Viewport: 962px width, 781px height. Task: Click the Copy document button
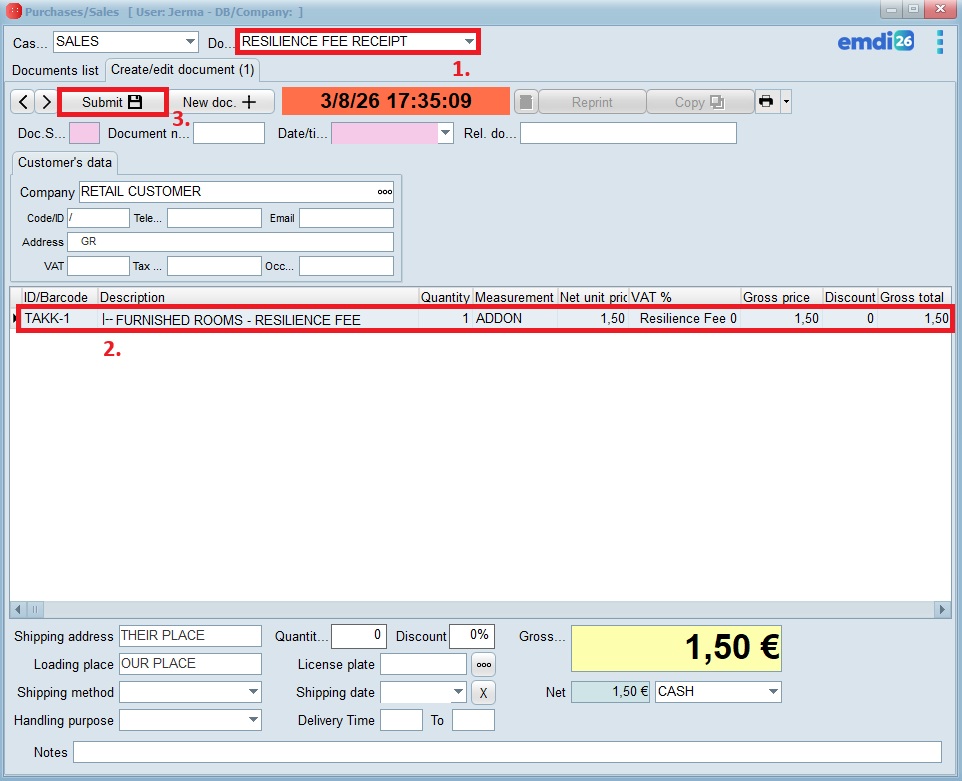click(x=699, y=102)
